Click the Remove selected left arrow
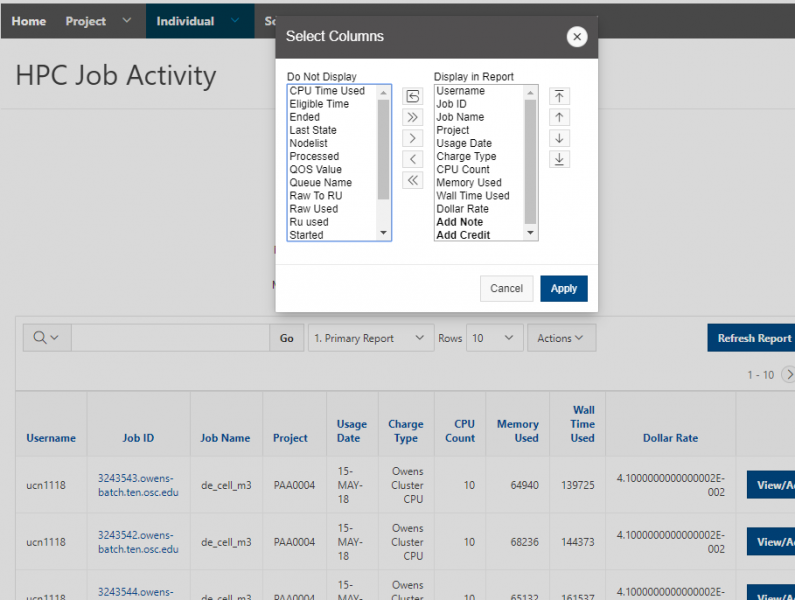The image size is (795, 600). tap(412, 159)
